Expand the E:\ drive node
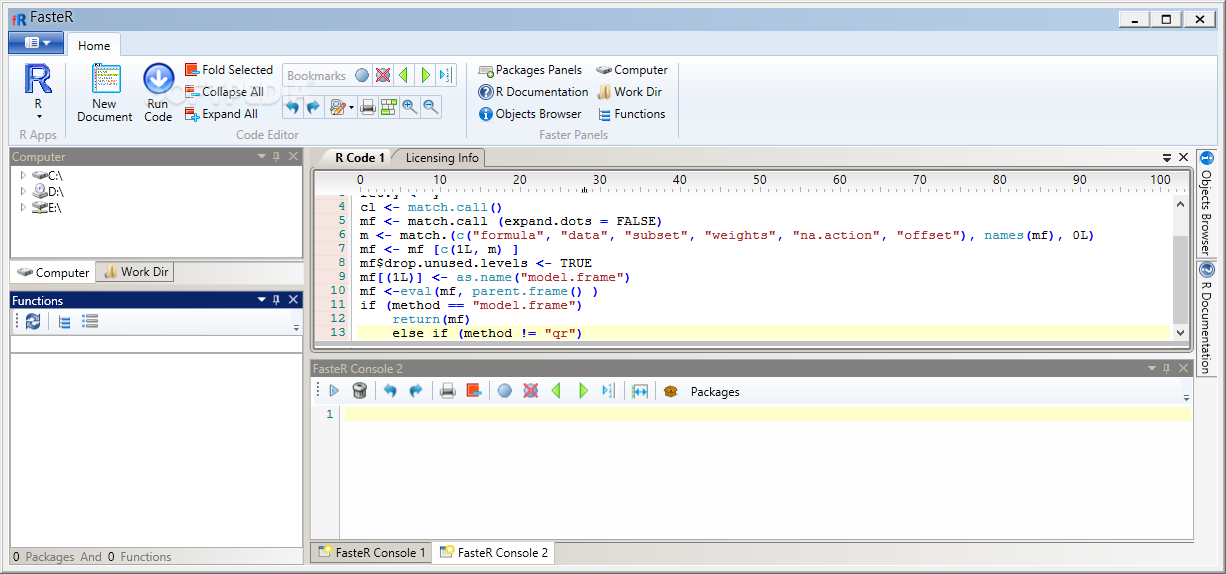Image resolution: width=1226 pixels, height=574 pixels. coord(23,207)
